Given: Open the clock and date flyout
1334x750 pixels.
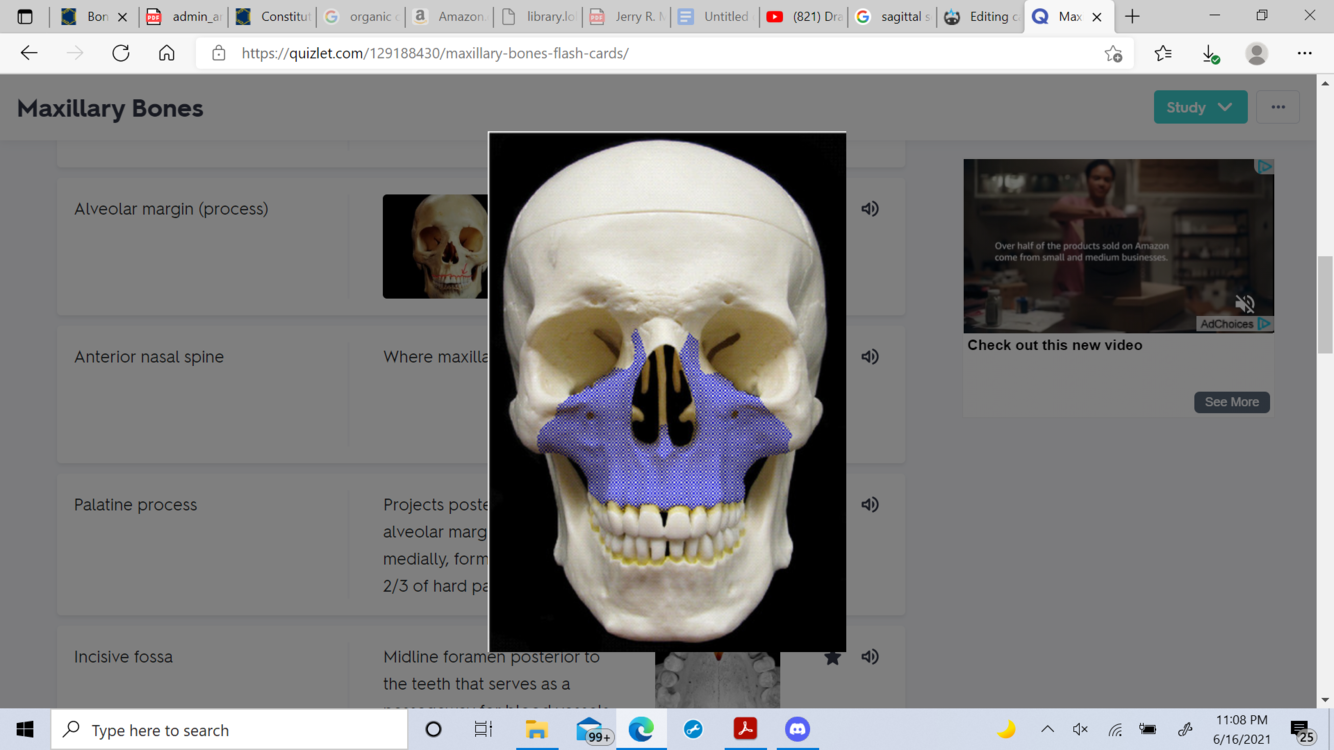Looking at the screenshot, I should 1241,730.
